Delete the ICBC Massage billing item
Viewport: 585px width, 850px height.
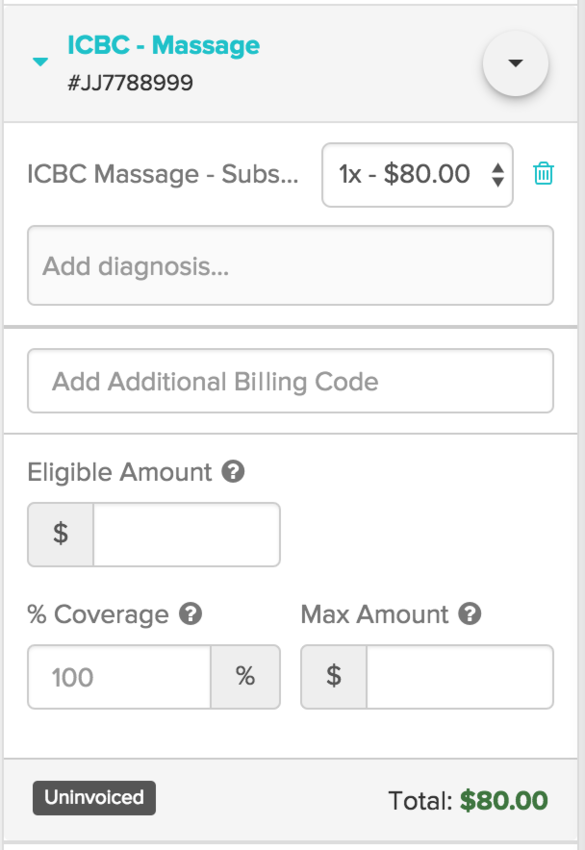[543, 173]
